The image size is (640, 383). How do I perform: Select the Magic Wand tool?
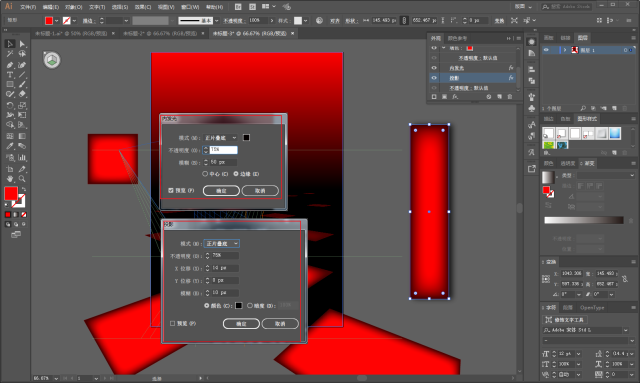[10, 54]
